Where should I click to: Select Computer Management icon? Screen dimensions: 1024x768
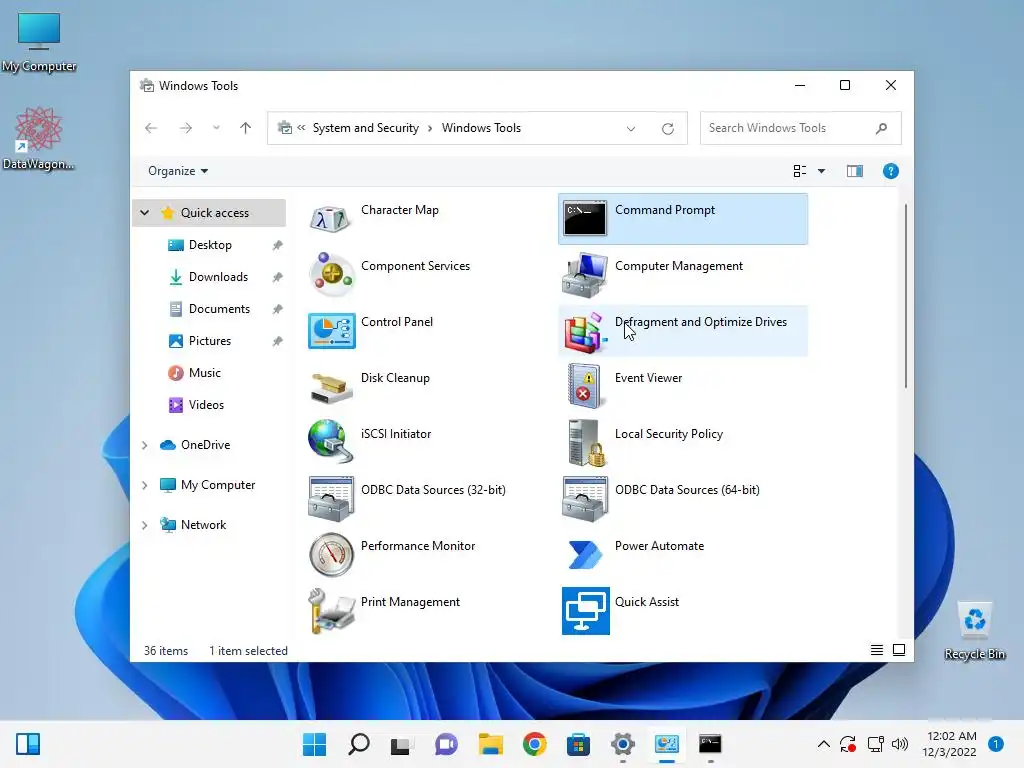pyautogui.click(x=585, y=274)
